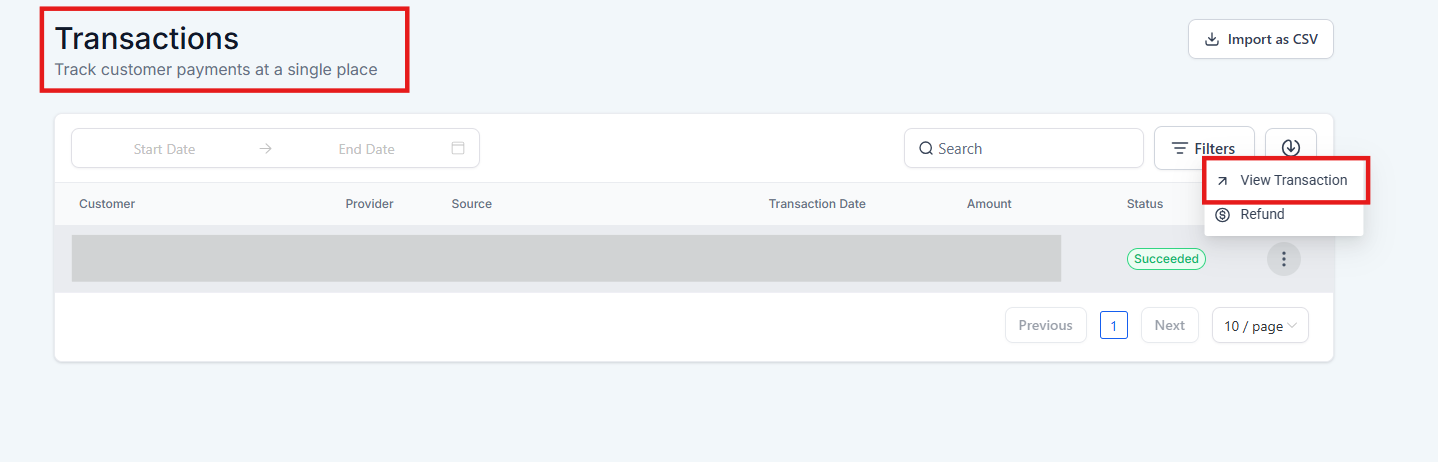Click the Succeeded status badge
Viewport: 1438px width, 462px height.
coord(1166,259)
